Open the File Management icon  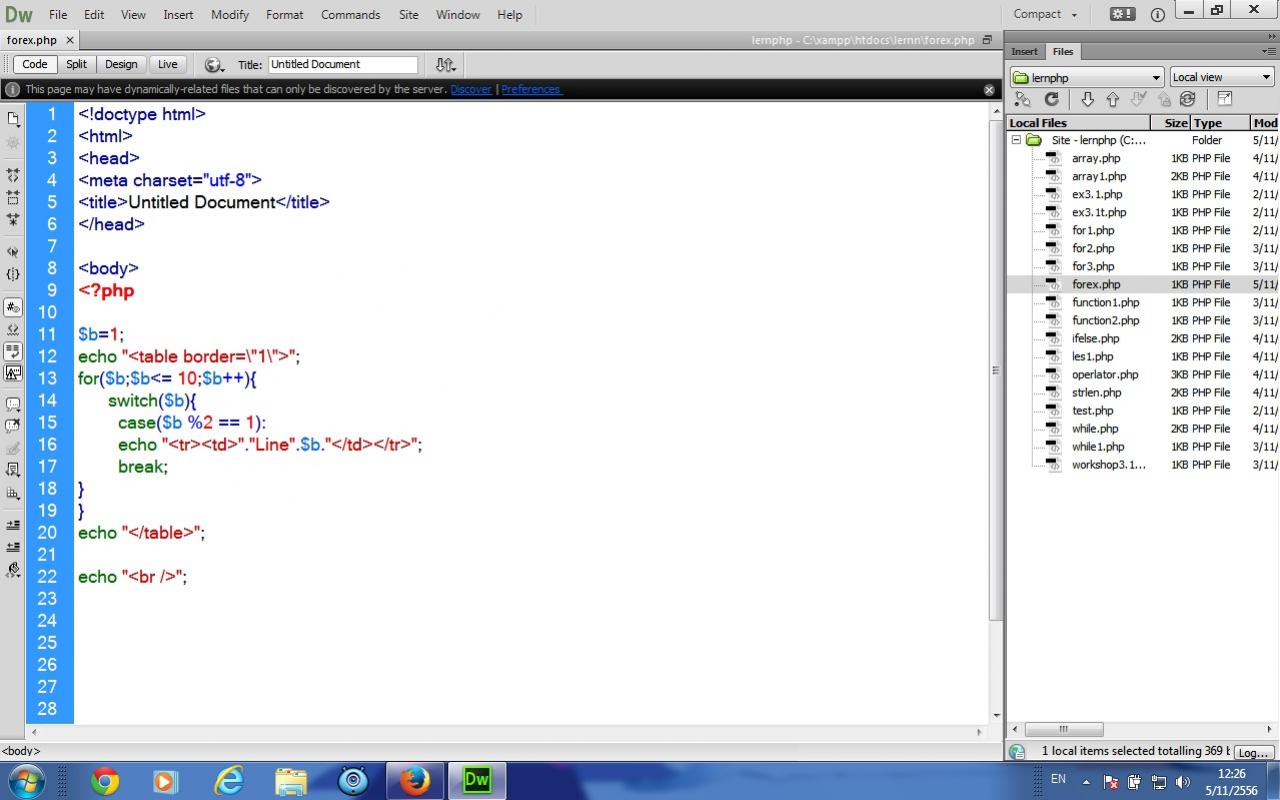[x=446, y=65]
